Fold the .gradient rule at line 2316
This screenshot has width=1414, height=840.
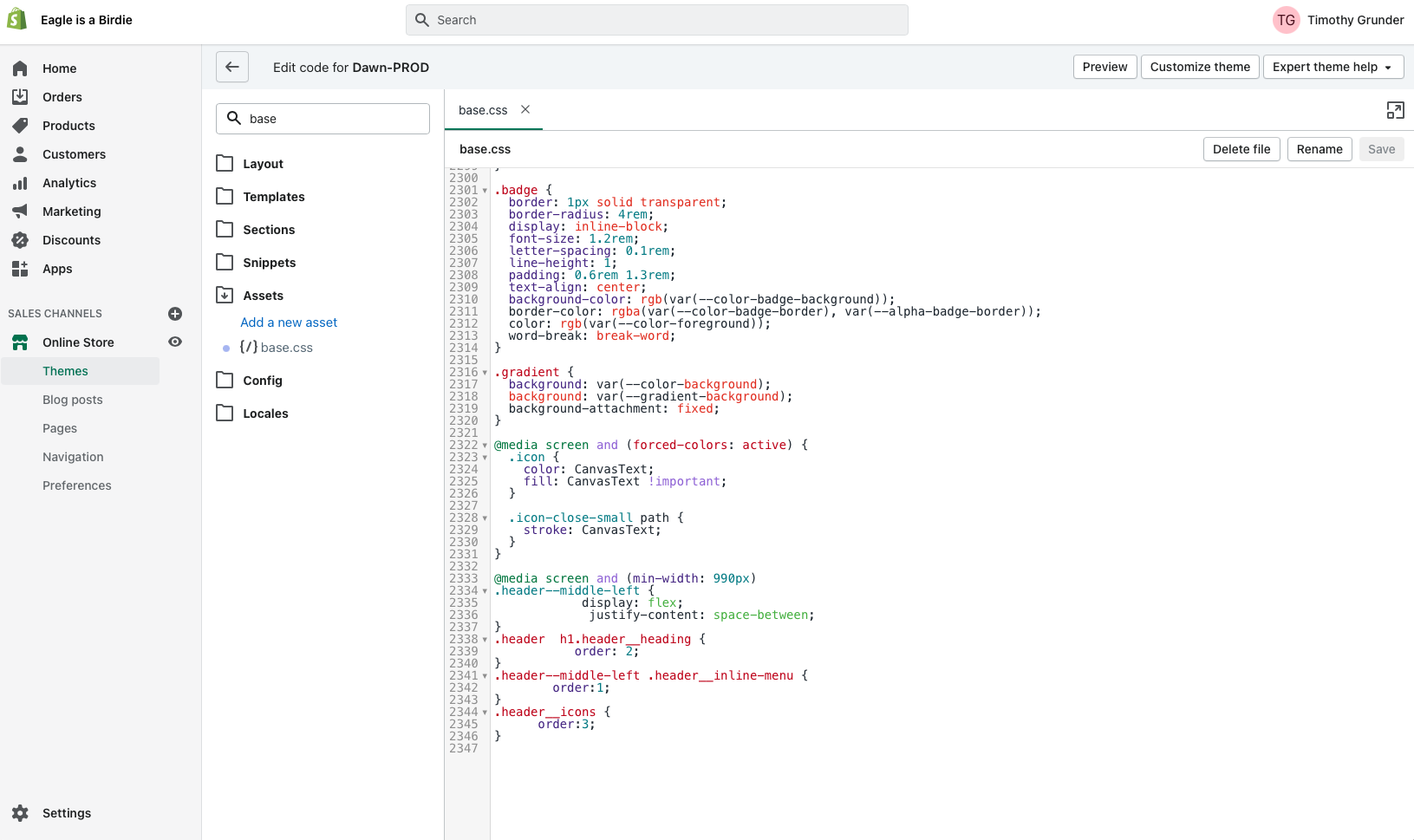coord(485,373)
